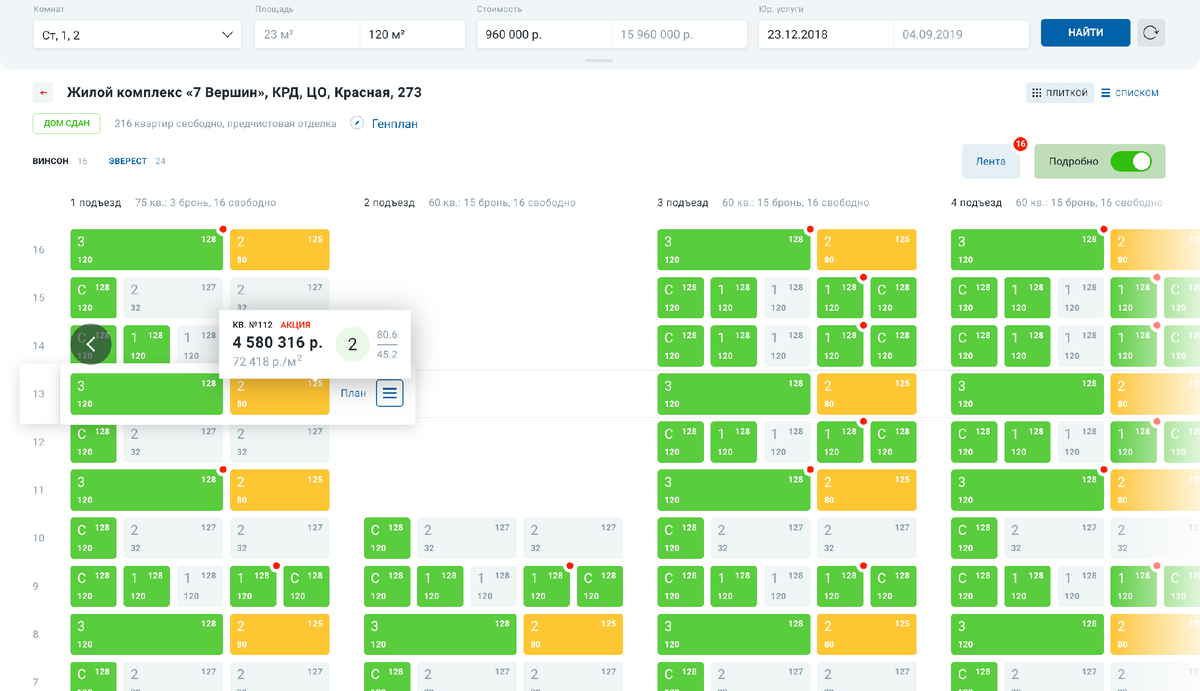The width and height of the screenshot is (1200, 691).
Task: Click the collapse handle below the filter bar
Action: pyautogui.click(x=599, y=61)
